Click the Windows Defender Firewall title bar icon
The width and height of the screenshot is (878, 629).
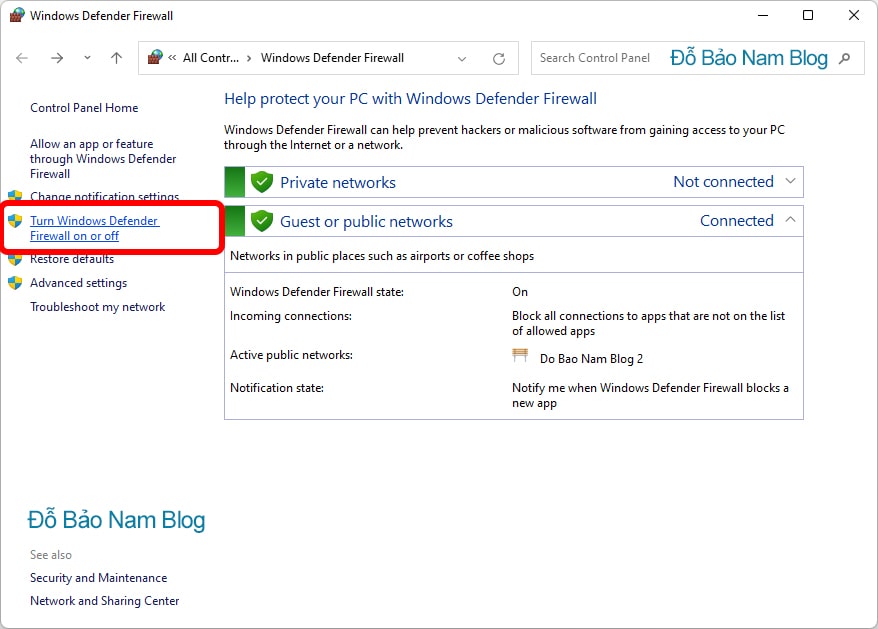click(x=17, y=15)
